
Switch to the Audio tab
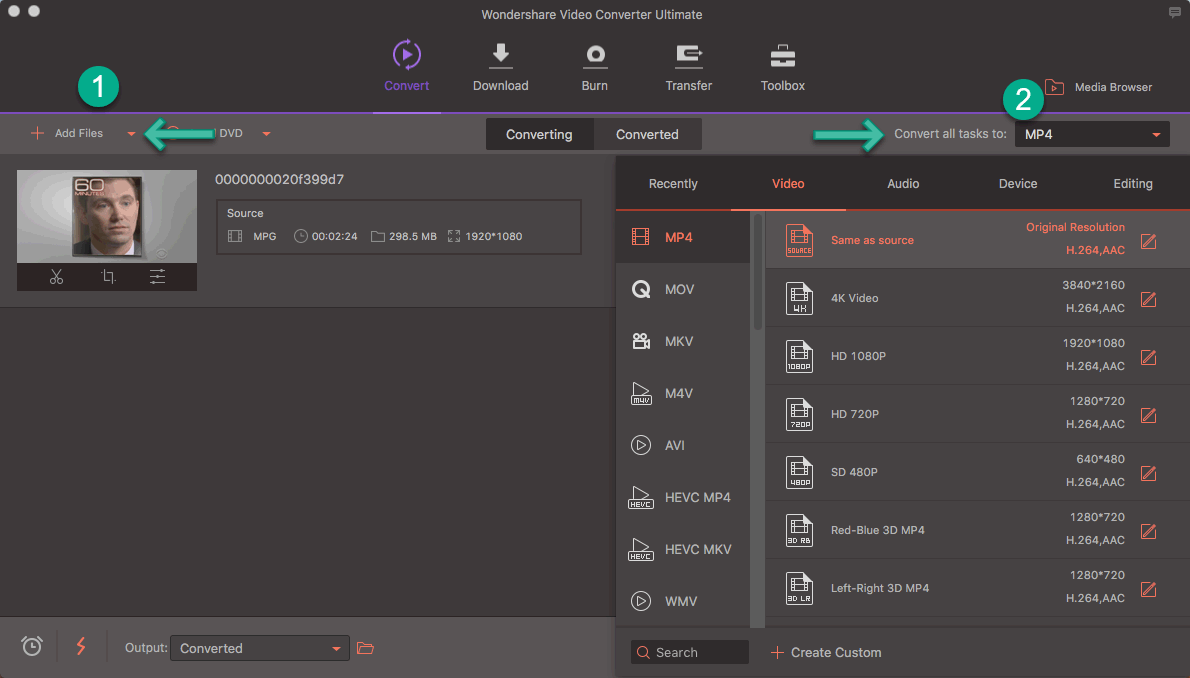[x=903, y=184]
